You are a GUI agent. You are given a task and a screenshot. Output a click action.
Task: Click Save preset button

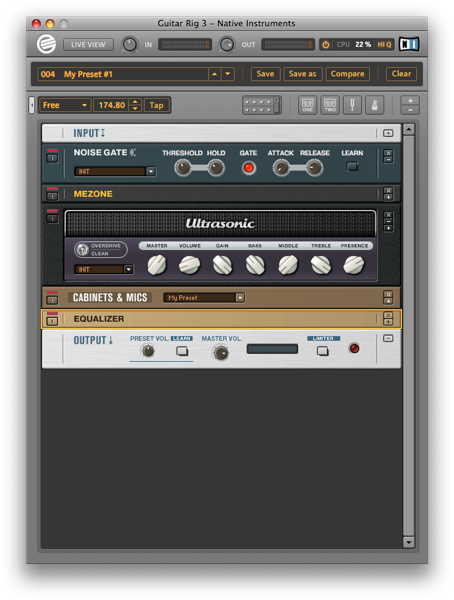(x=265, y=74)
